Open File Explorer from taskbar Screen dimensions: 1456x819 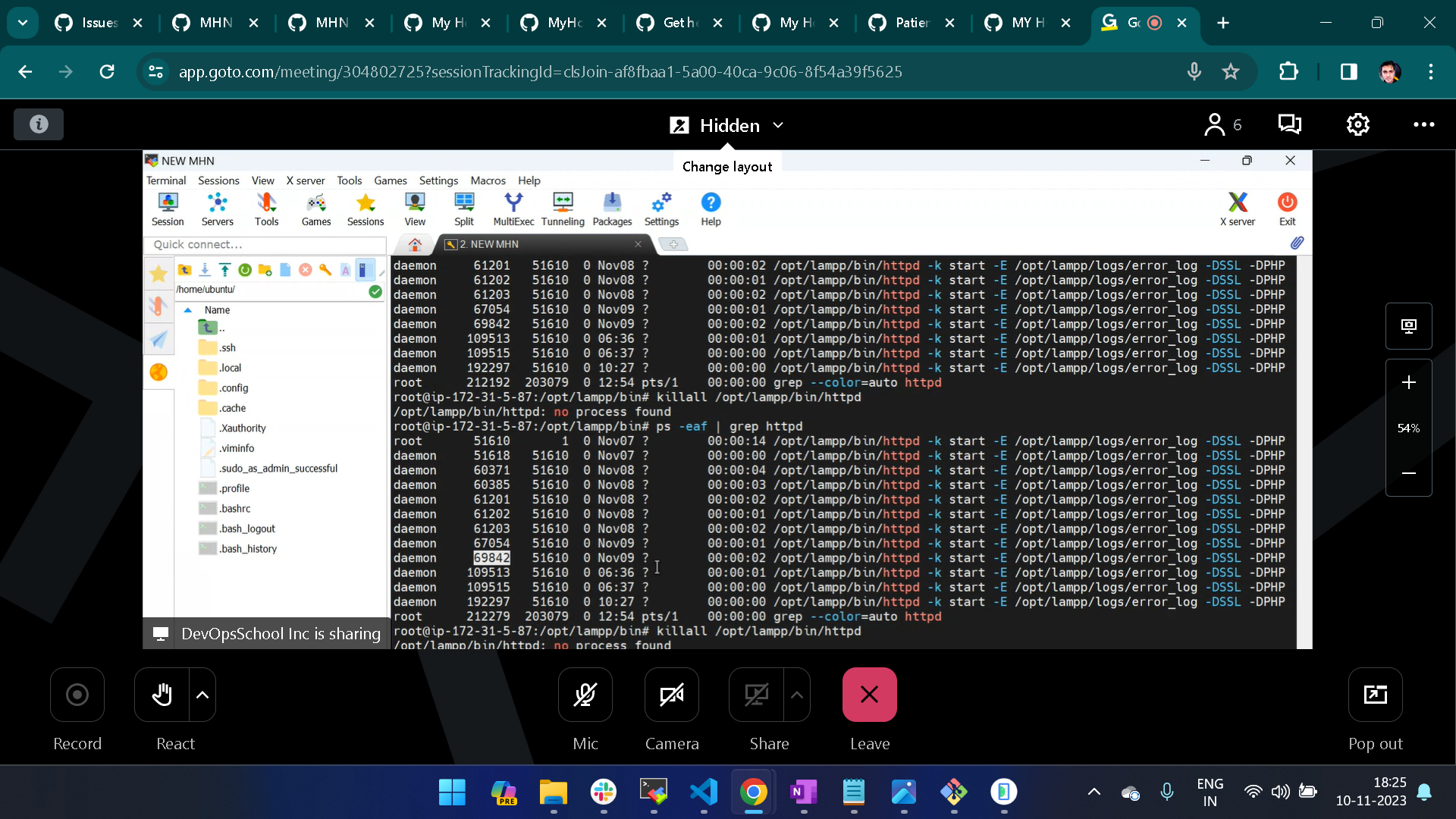click(553, 792)
